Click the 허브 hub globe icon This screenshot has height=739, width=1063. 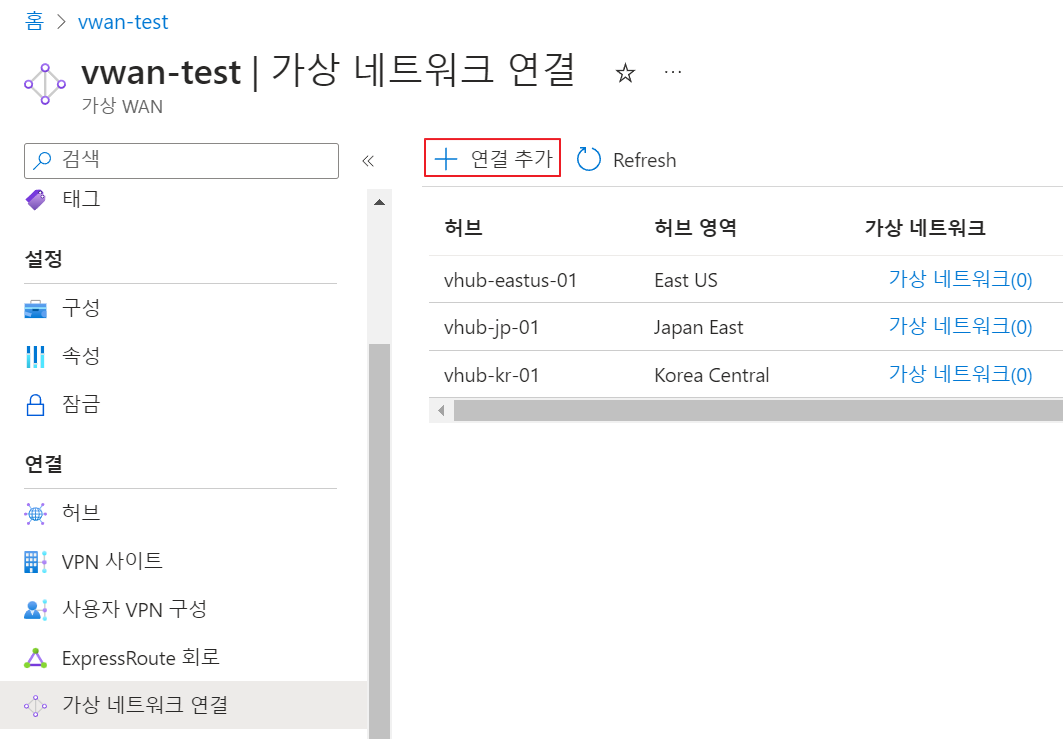click(35, 514)
